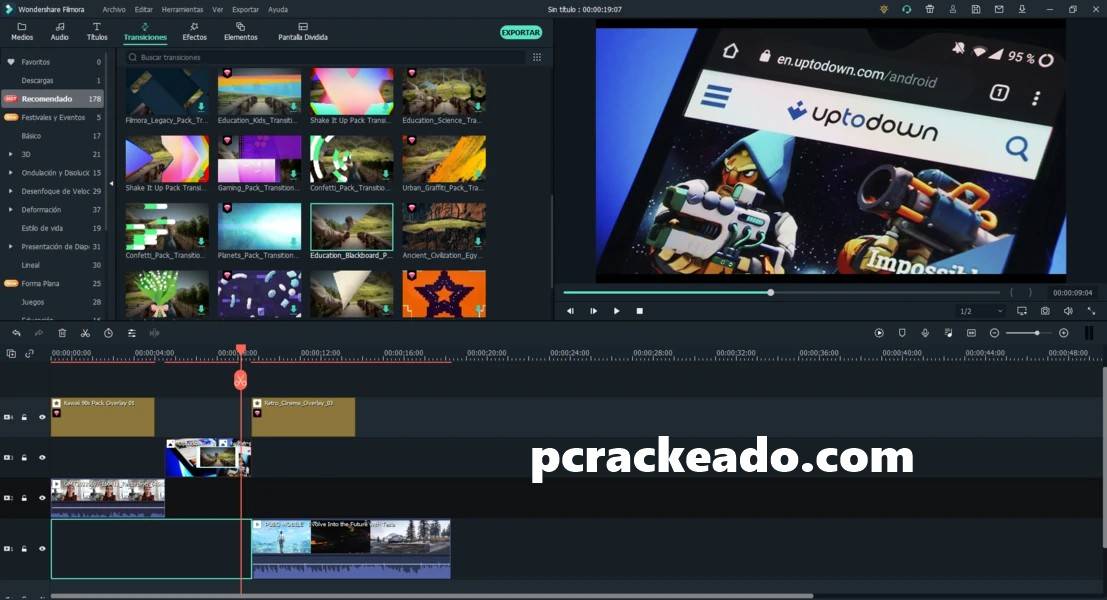Open the Efectos tab
The width and height of the screenshot is (1107, 600).
(194, 31)
